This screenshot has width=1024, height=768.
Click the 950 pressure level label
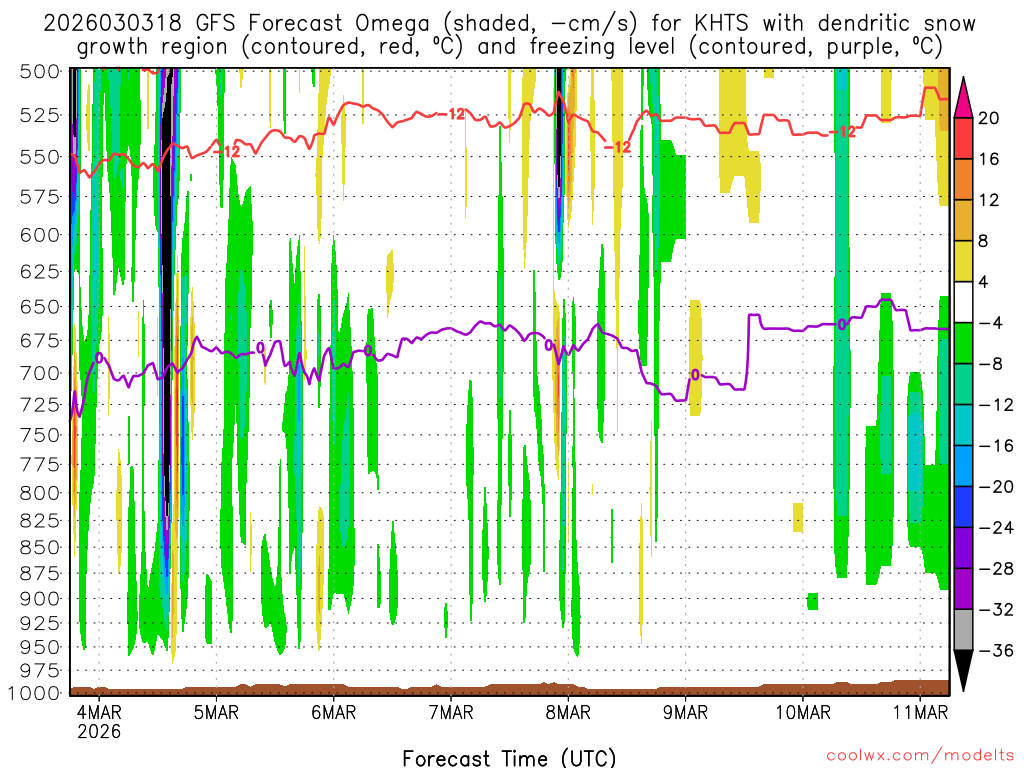pos(40,647)
